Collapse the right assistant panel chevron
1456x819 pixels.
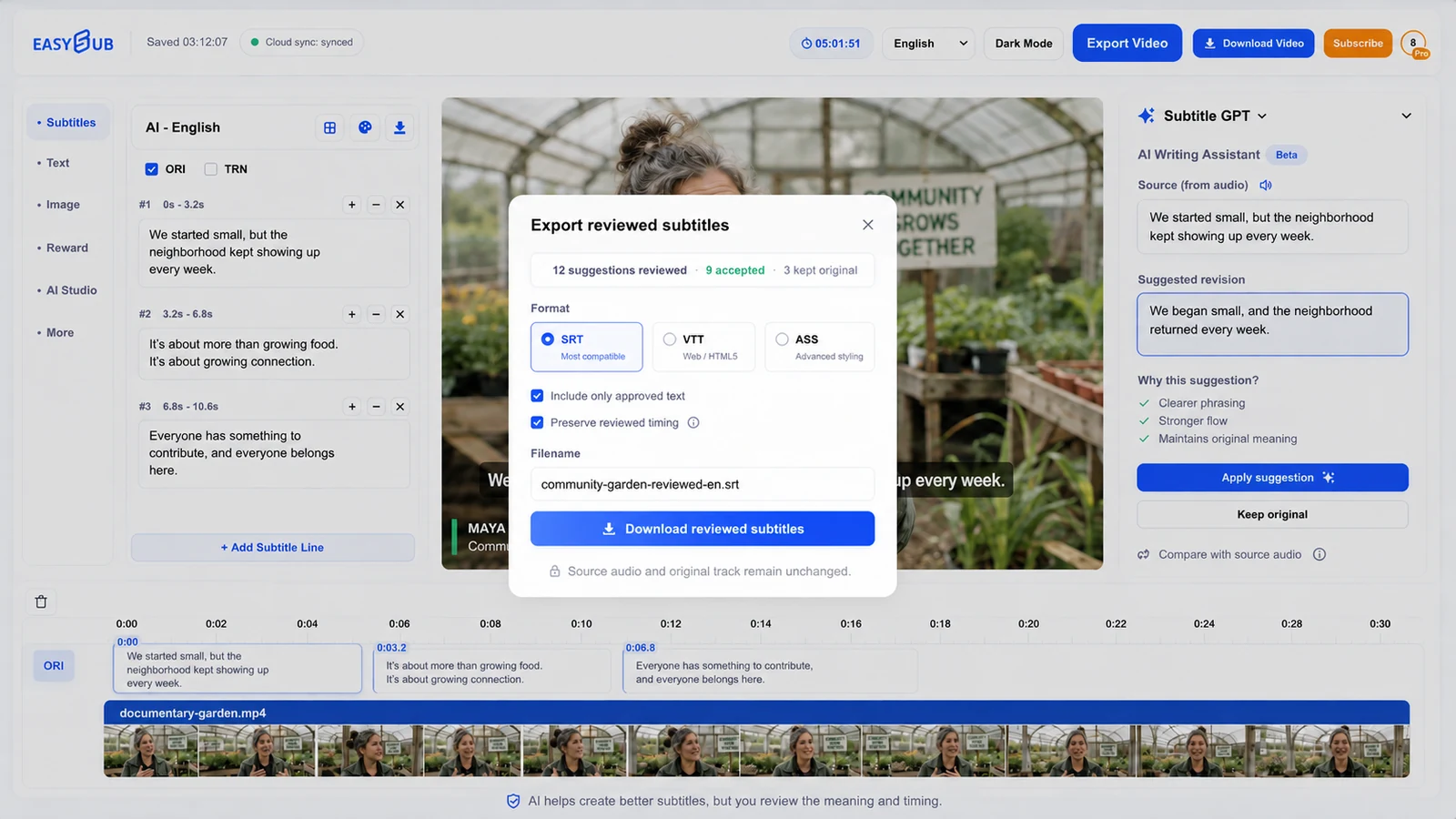pos(1406,116)
